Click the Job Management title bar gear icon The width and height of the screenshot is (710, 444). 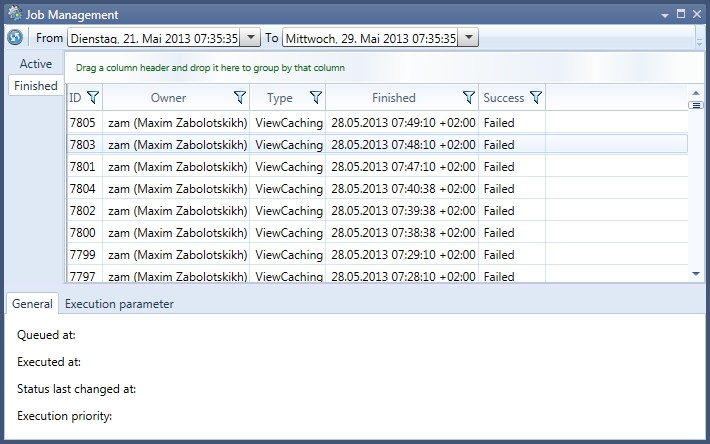[x=13, y=14]
